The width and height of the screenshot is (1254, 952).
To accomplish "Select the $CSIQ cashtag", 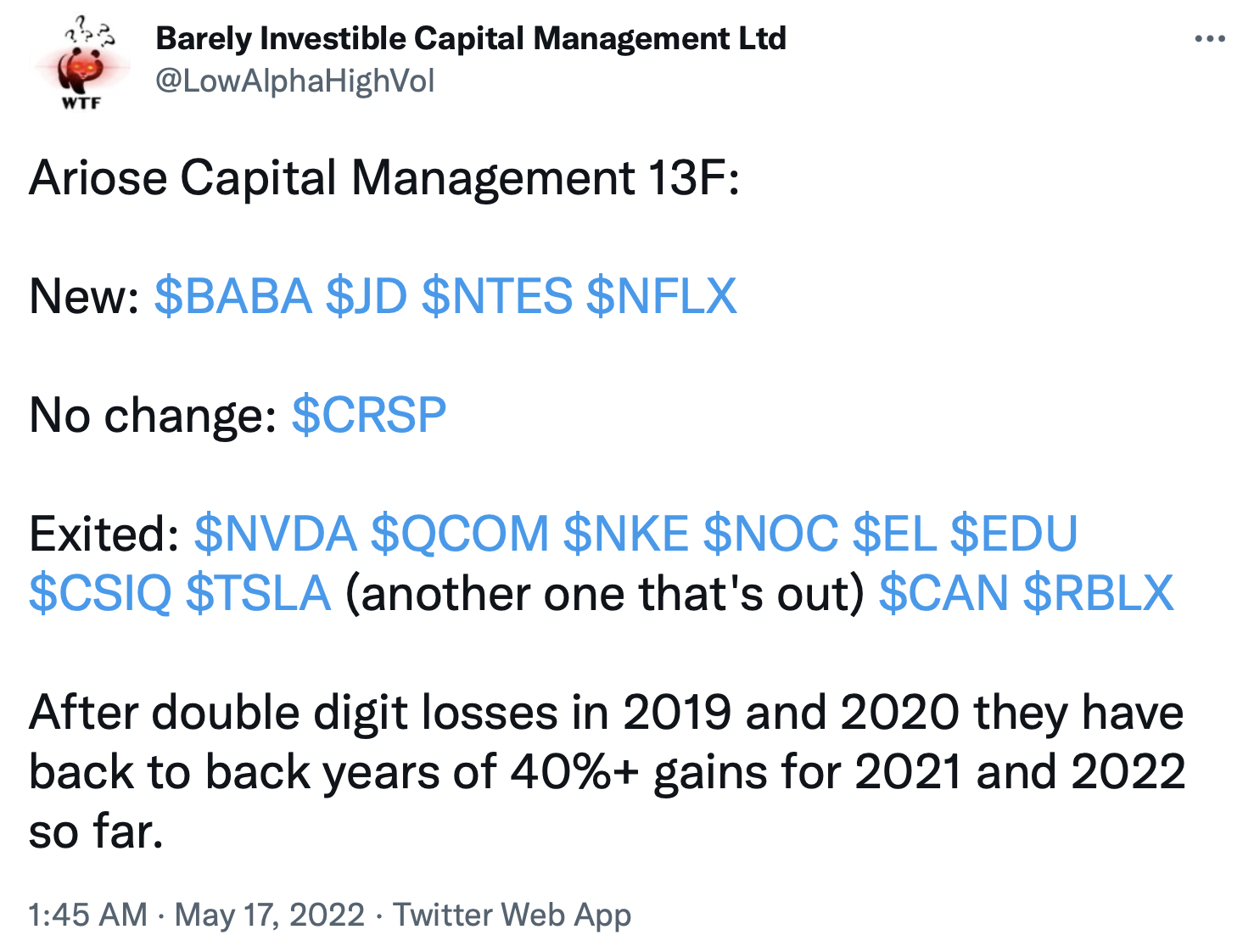I will [100, 594].
